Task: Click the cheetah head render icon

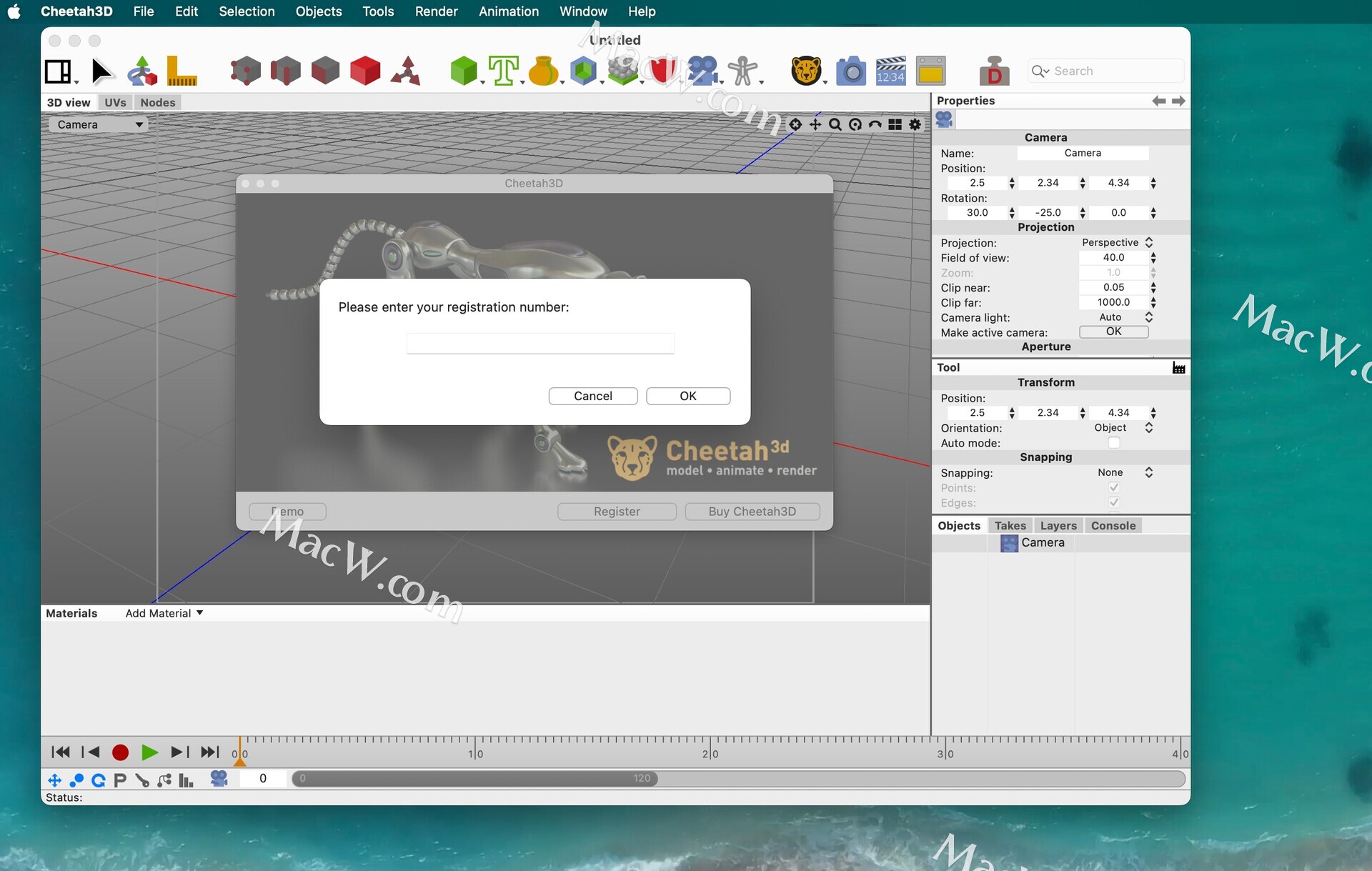Action: click(x=806, y=71)
